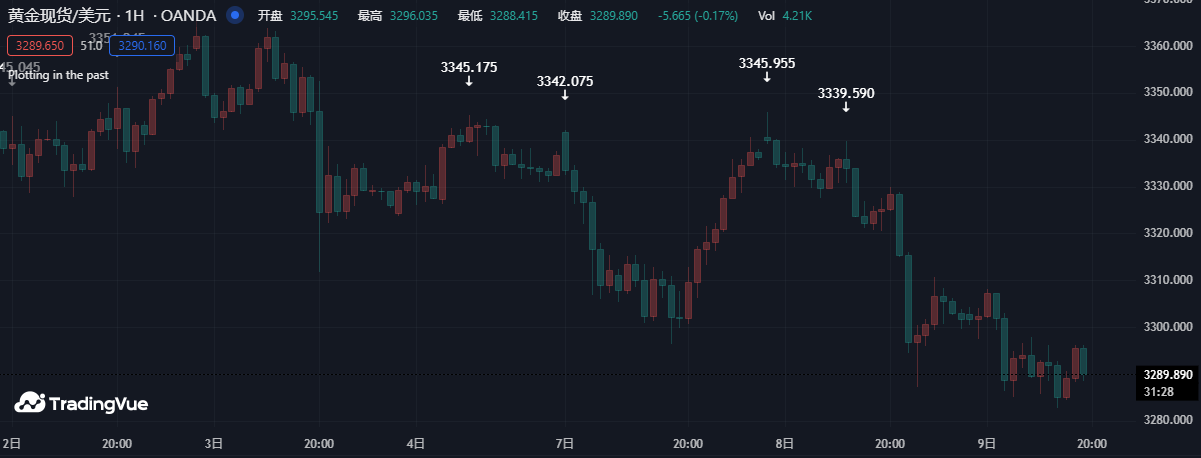The width and height of the screenshot is (1201, 458).
Task: Click the red sell price 3289.650 button
Action: point(39,45)
